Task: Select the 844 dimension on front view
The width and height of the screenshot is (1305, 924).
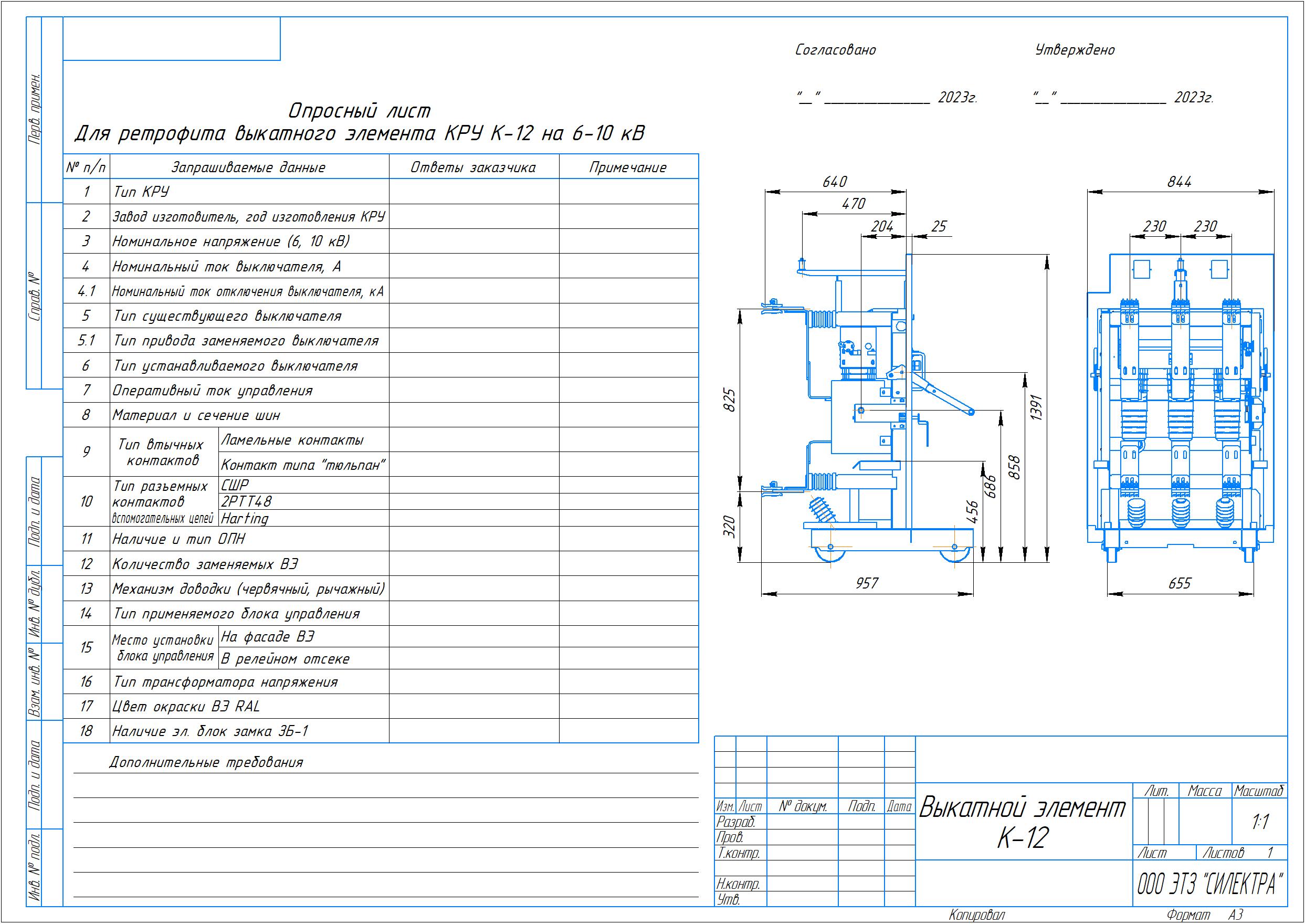Action: pos(1180,182)
